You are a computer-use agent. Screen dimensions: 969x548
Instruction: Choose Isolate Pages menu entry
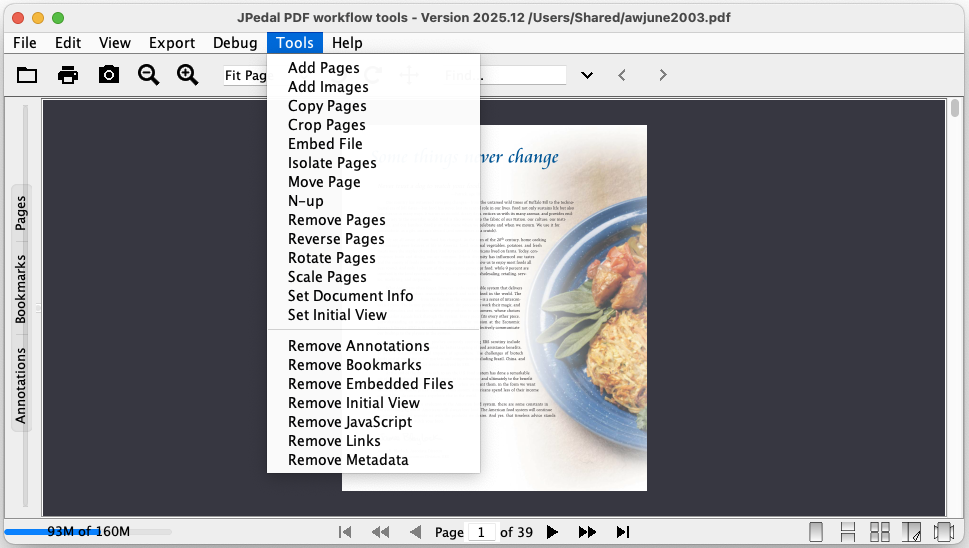[x=373, y=163]
